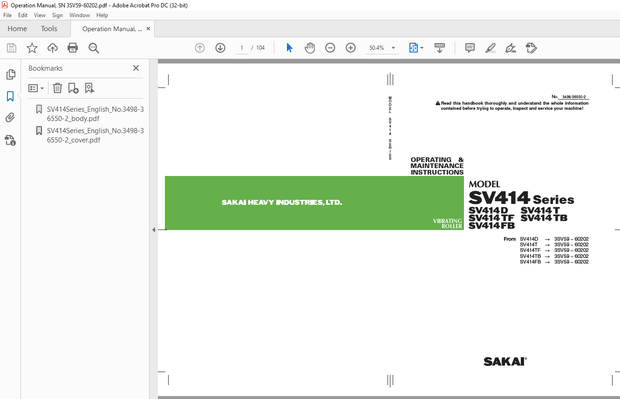Image resolution: width=620 pixels, height=399 pixels.
Task: Click SAKAI HEAVY INDUSTRIES, LTD. text
Action: tap(282, 202)
